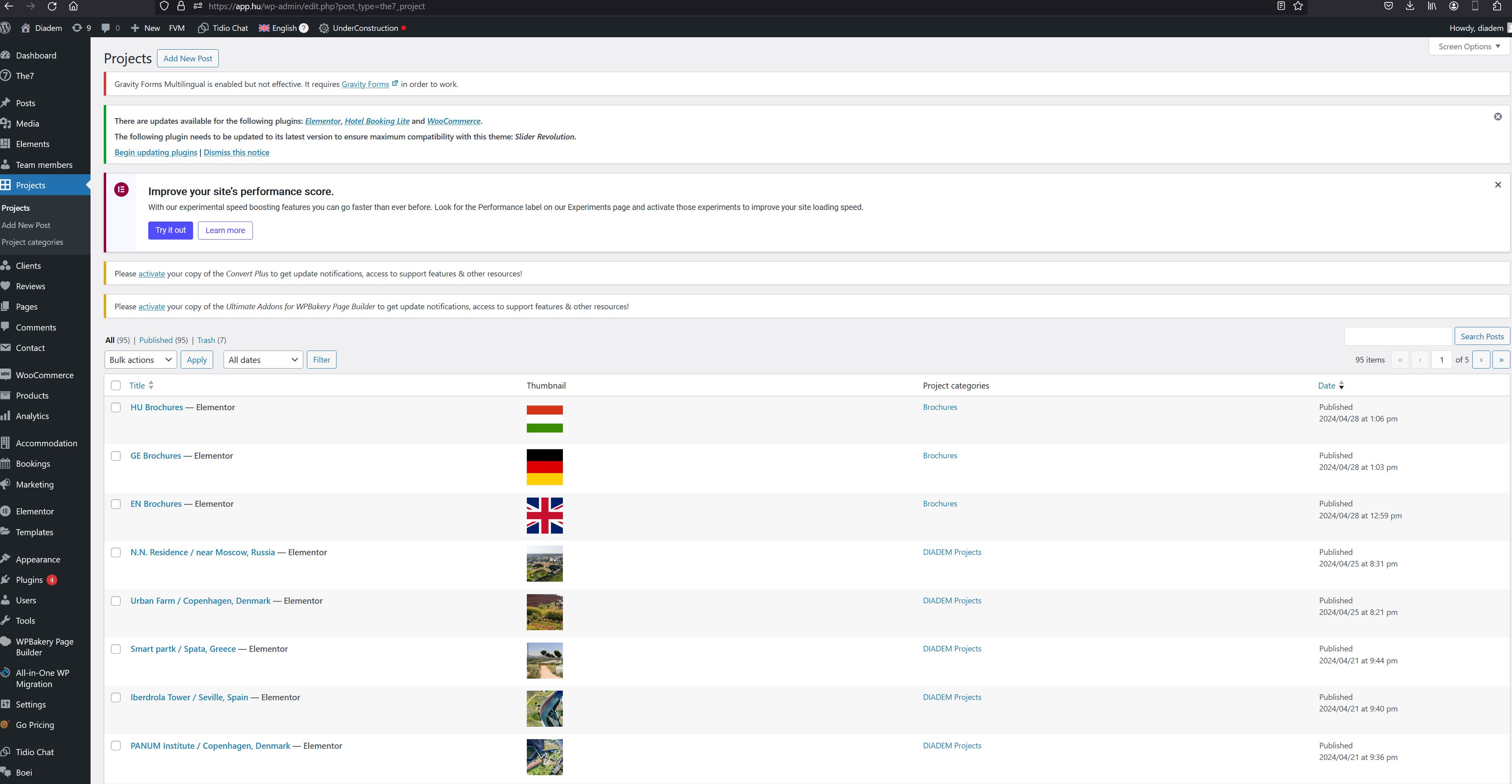Check the HU Brochures row checkbox
Viewport: 1512px width, 784px height.
[116, 407]
